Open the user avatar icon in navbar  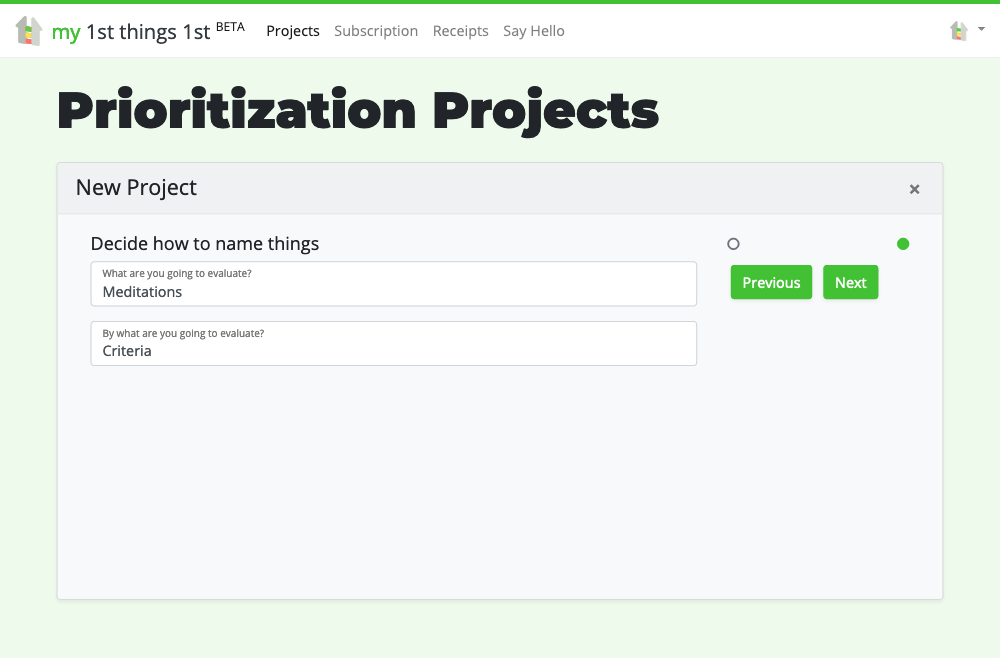tap(959, 31)
